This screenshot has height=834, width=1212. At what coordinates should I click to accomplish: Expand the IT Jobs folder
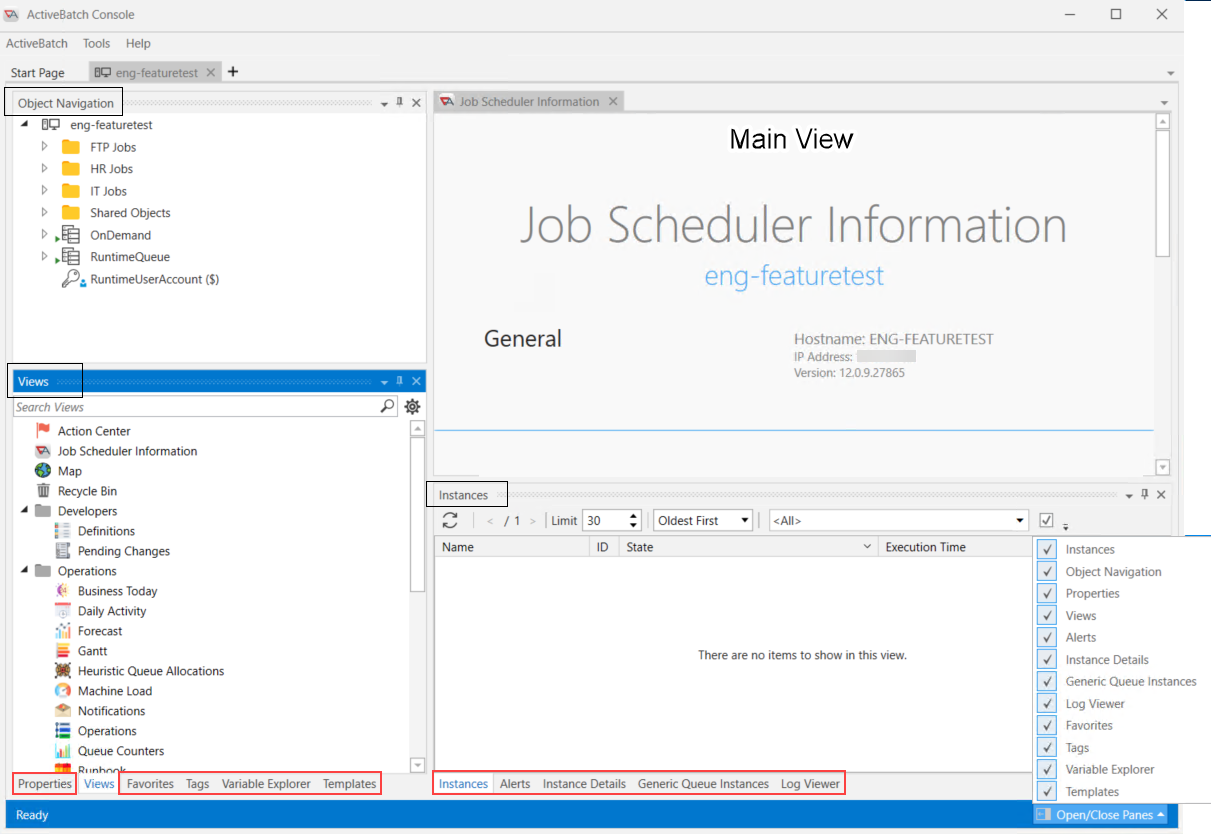44,191
